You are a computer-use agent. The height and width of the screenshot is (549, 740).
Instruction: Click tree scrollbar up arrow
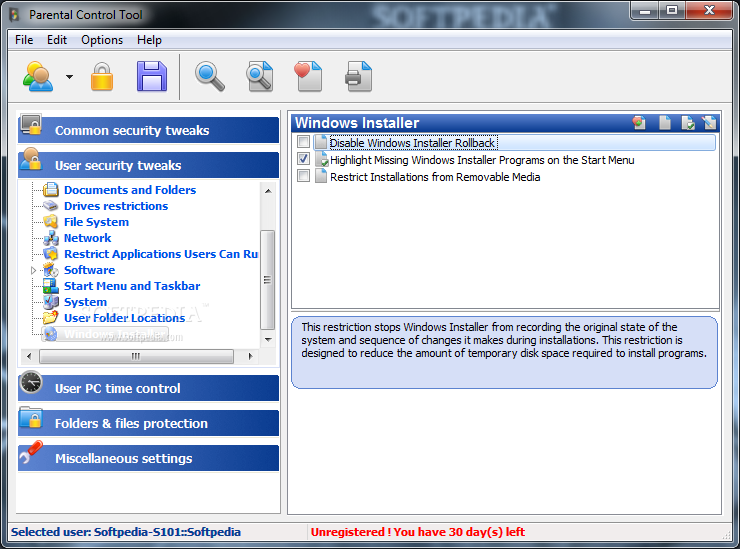click(x=268, y=191)
